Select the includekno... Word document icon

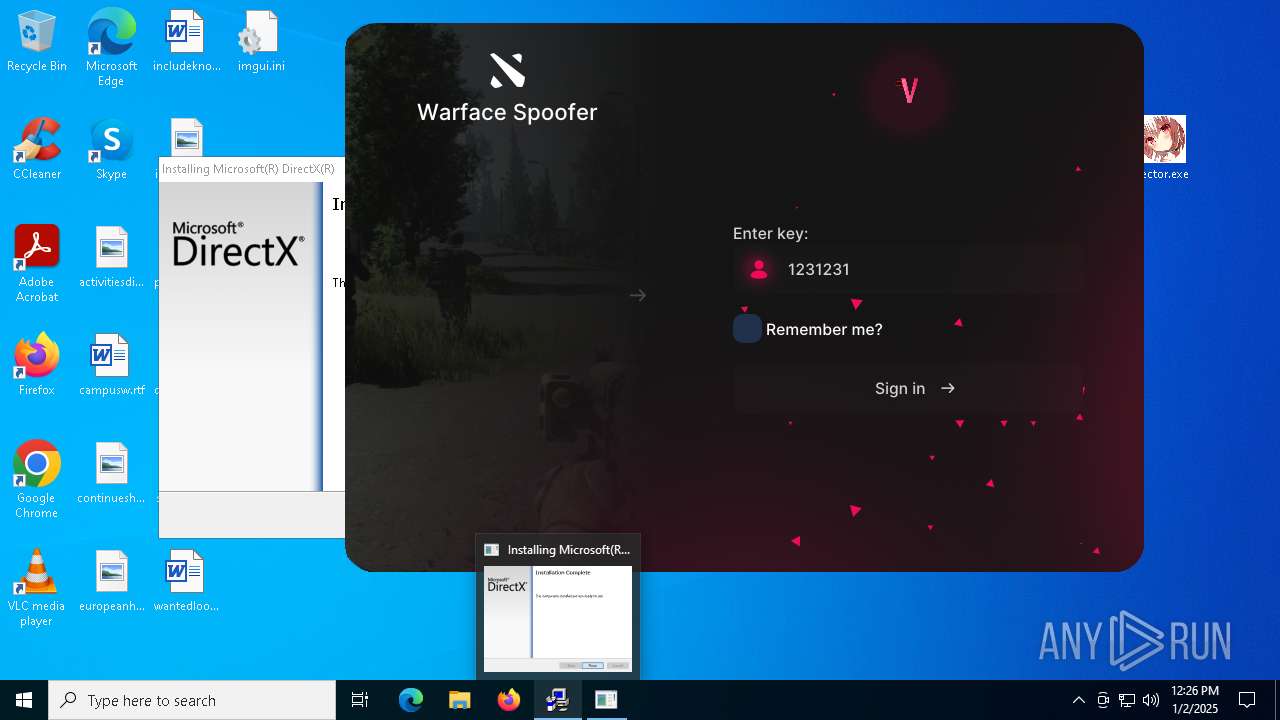186,42
